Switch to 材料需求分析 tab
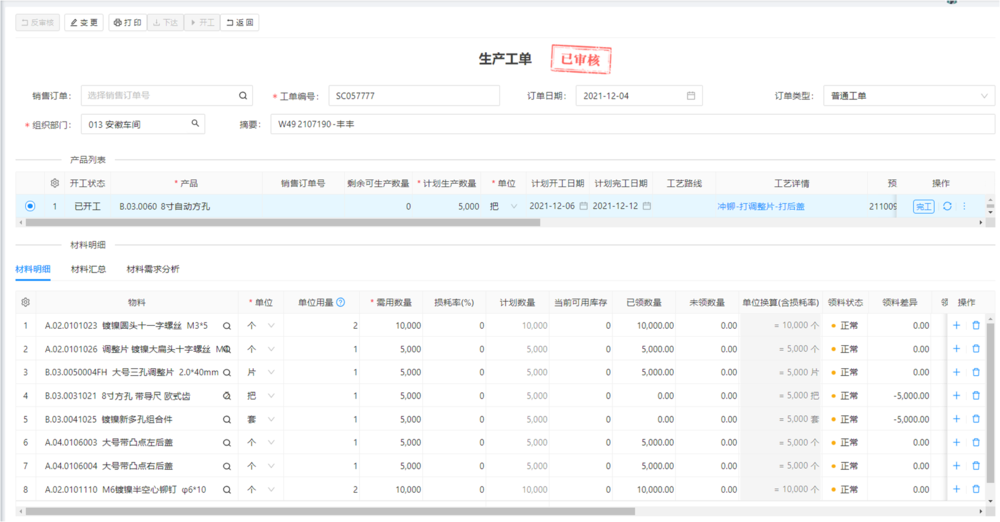This screenshot has width=1000, height=522. point(153,269)
